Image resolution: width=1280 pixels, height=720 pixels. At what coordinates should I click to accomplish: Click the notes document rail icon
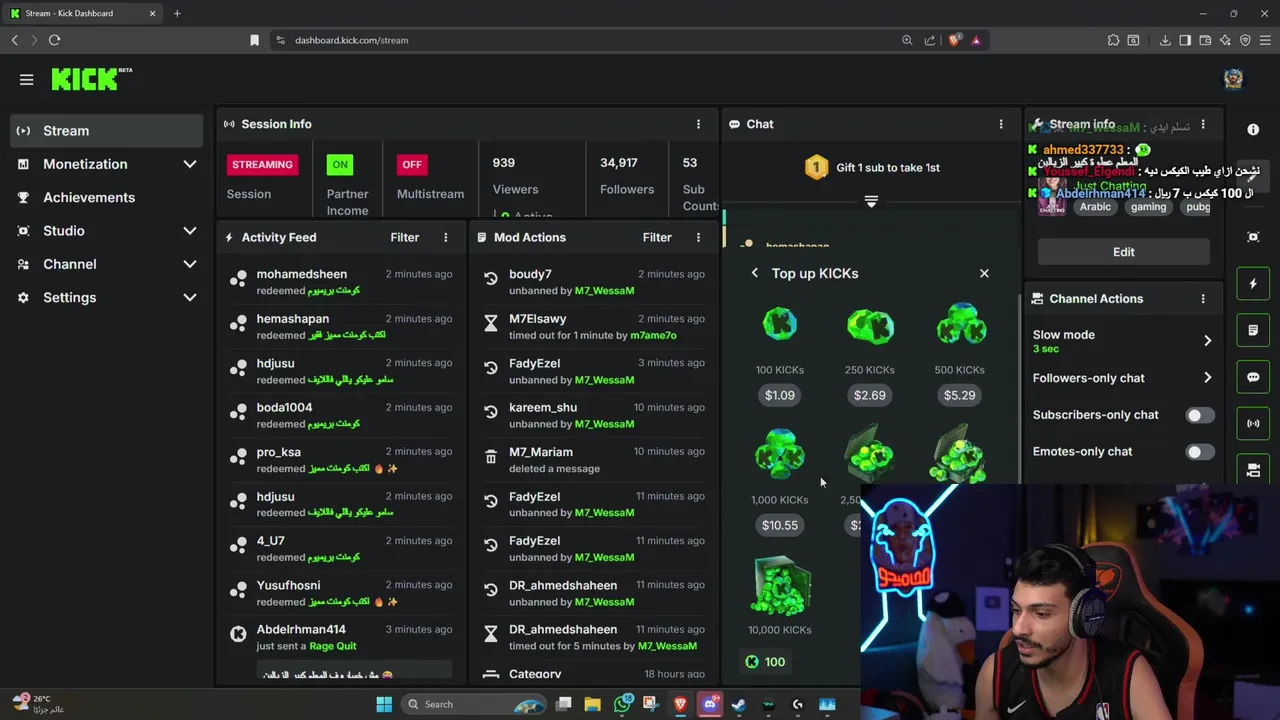pos(1253,330)
